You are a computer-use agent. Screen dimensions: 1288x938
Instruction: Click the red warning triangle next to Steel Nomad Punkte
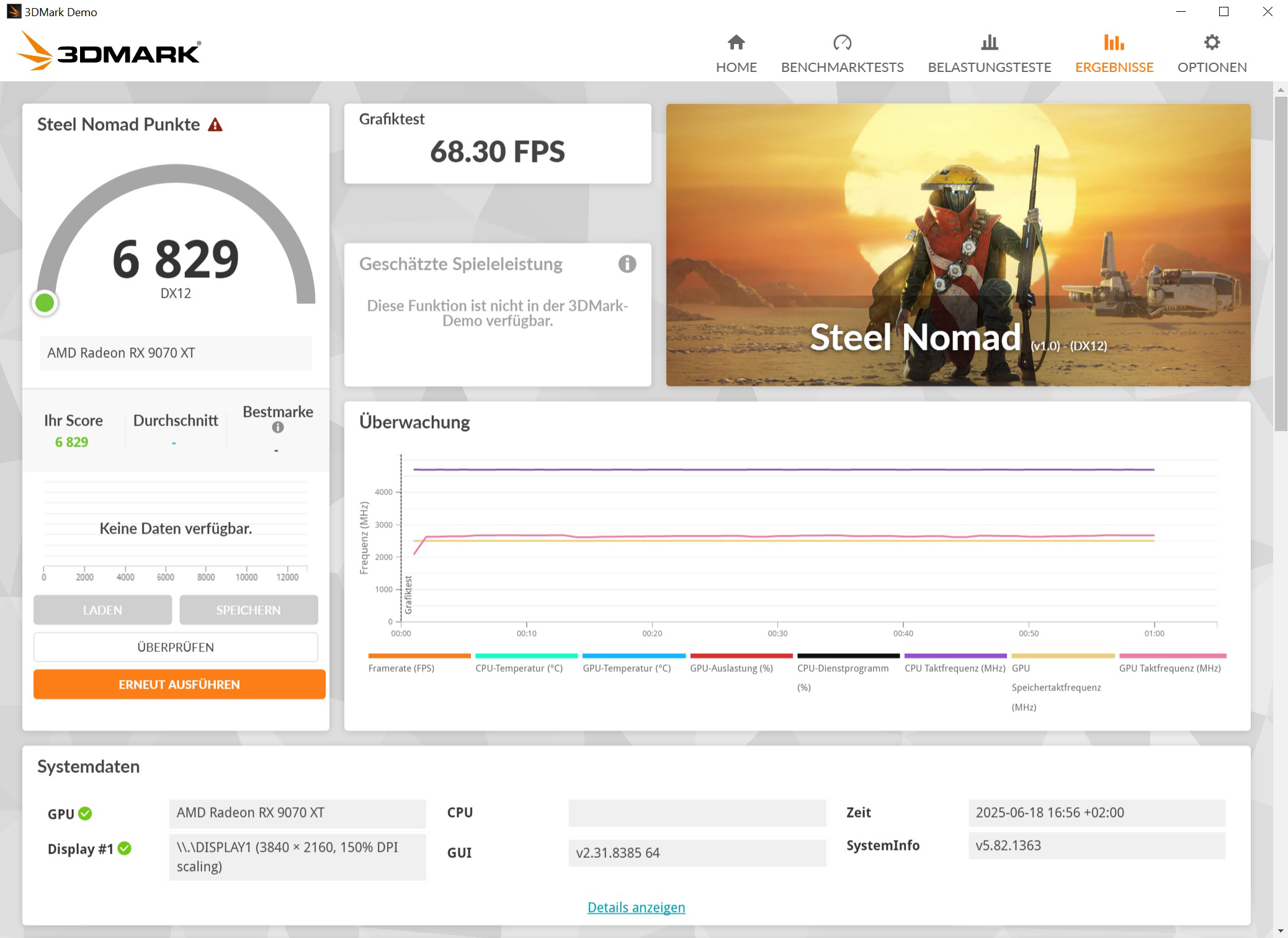pos(215,125)
